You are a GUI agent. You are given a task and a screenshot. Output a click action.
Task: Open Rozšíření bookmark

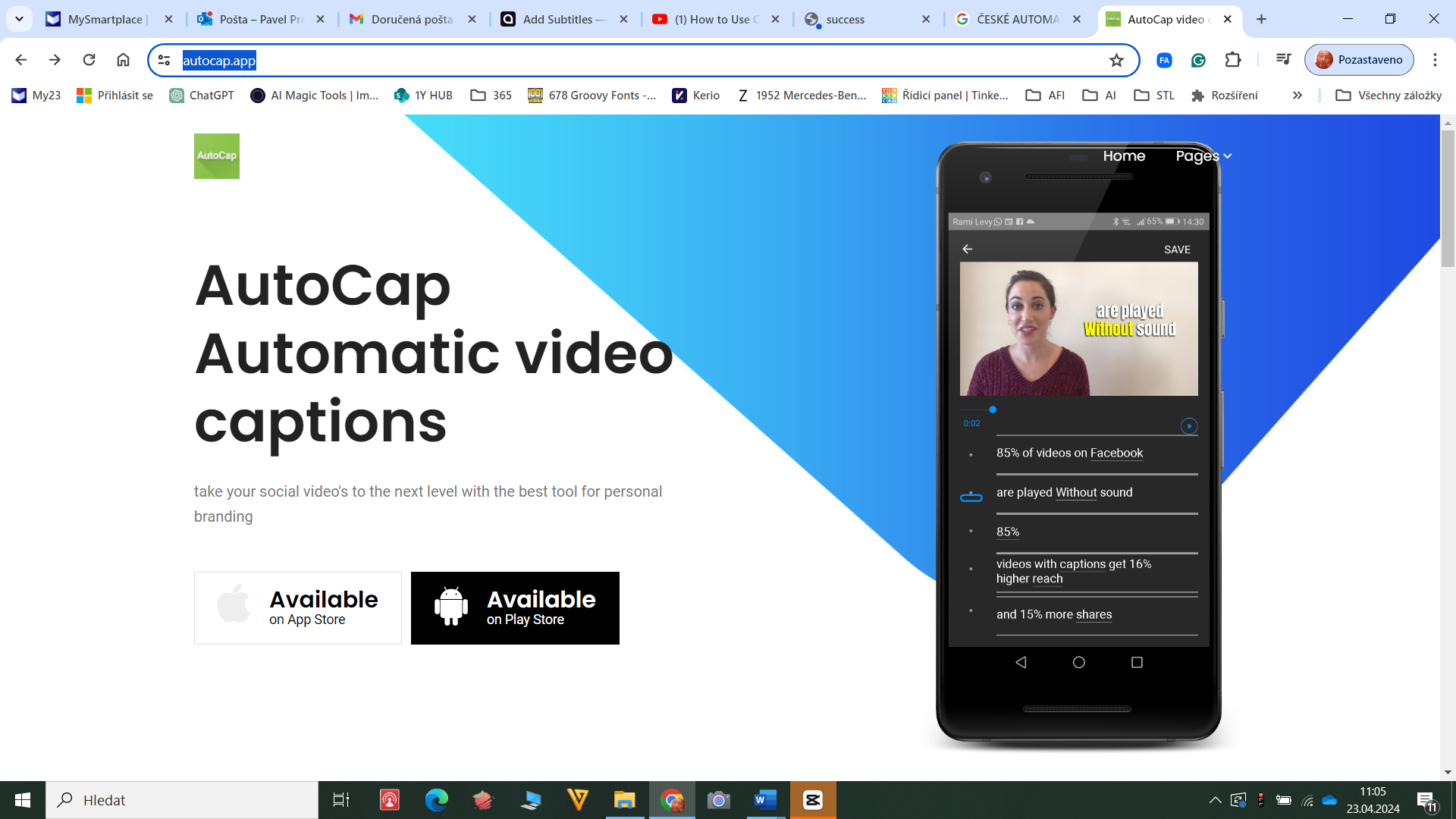coord(1225,95)
